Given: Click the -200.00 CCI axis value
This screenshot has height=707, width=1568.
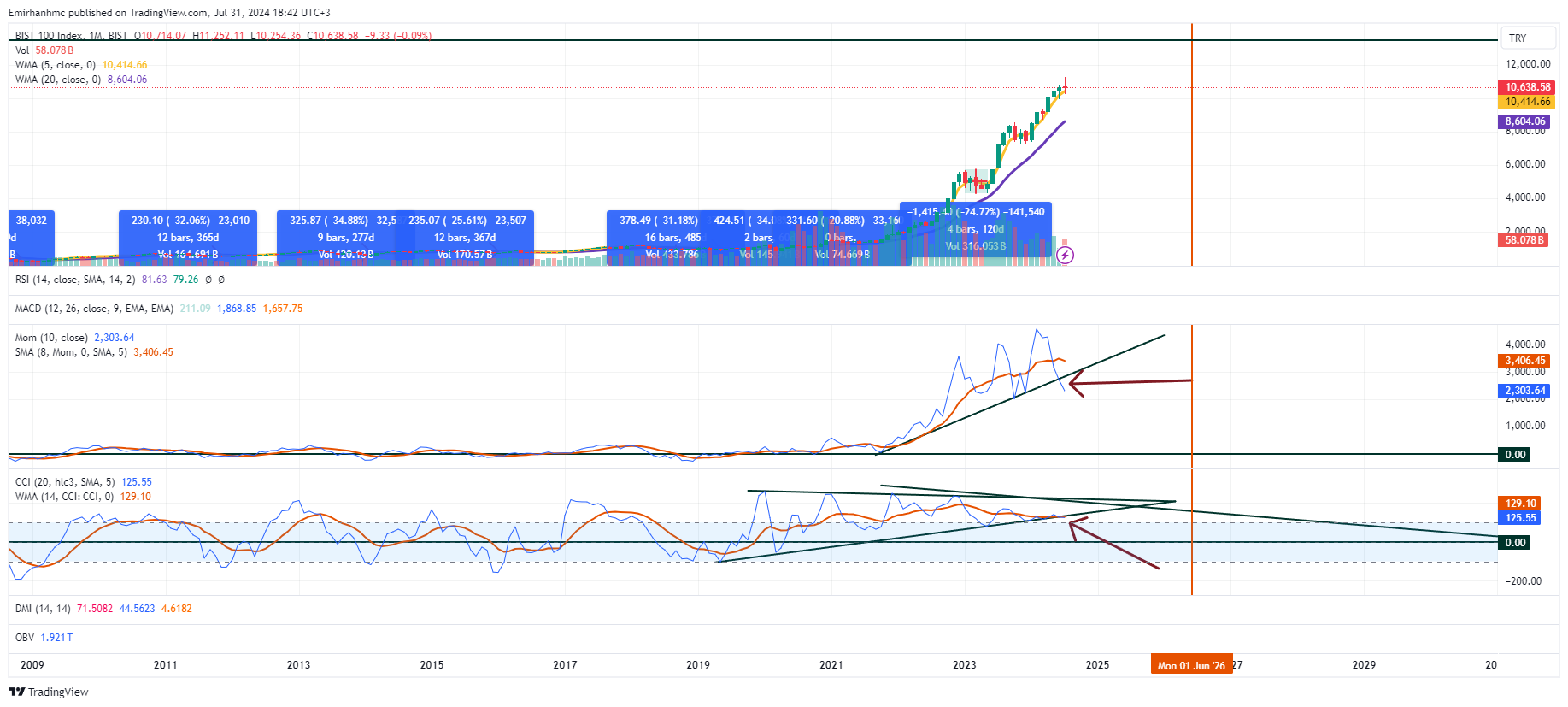Looking at the screenshot, I should coord(1524,581).
